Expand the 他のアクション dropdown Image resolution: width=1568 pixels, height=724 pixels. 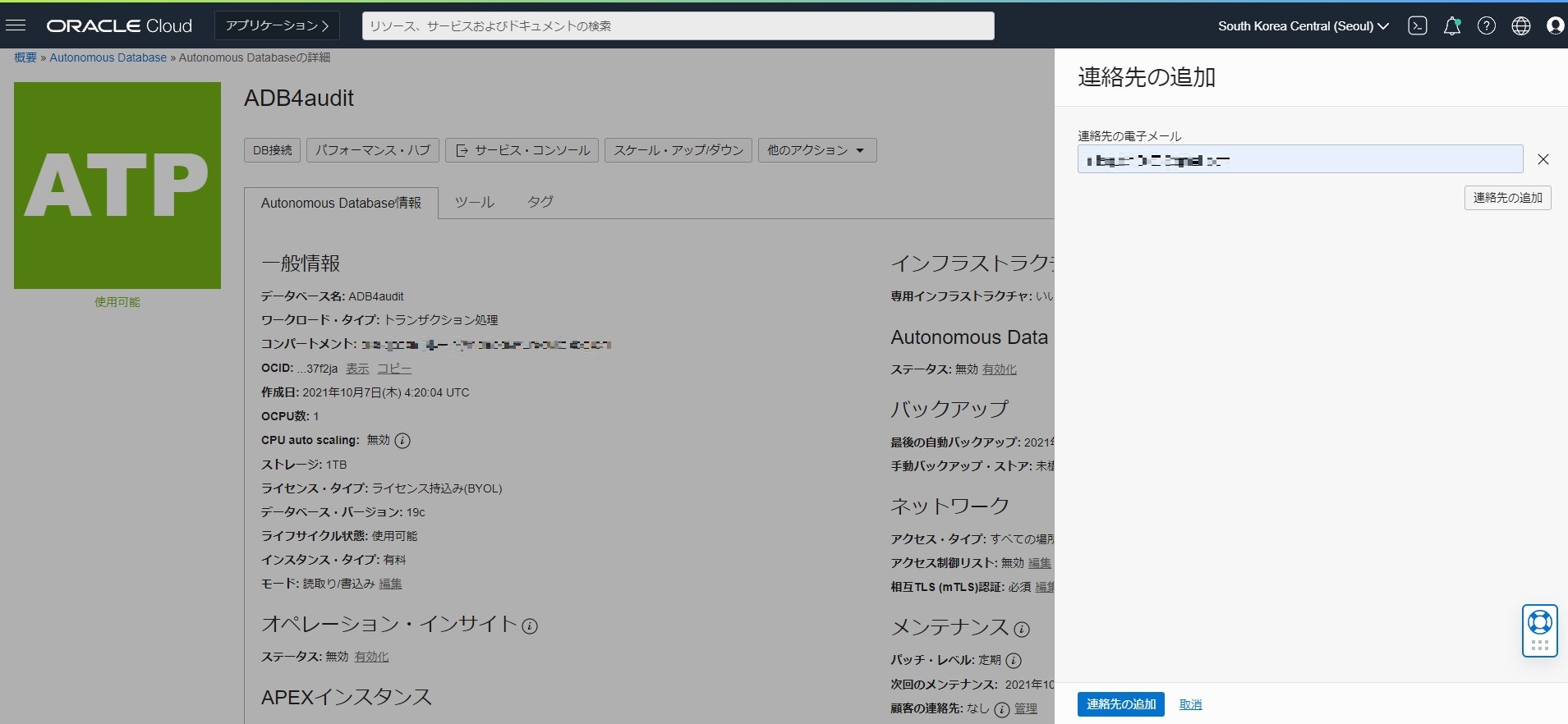point(817,150)
